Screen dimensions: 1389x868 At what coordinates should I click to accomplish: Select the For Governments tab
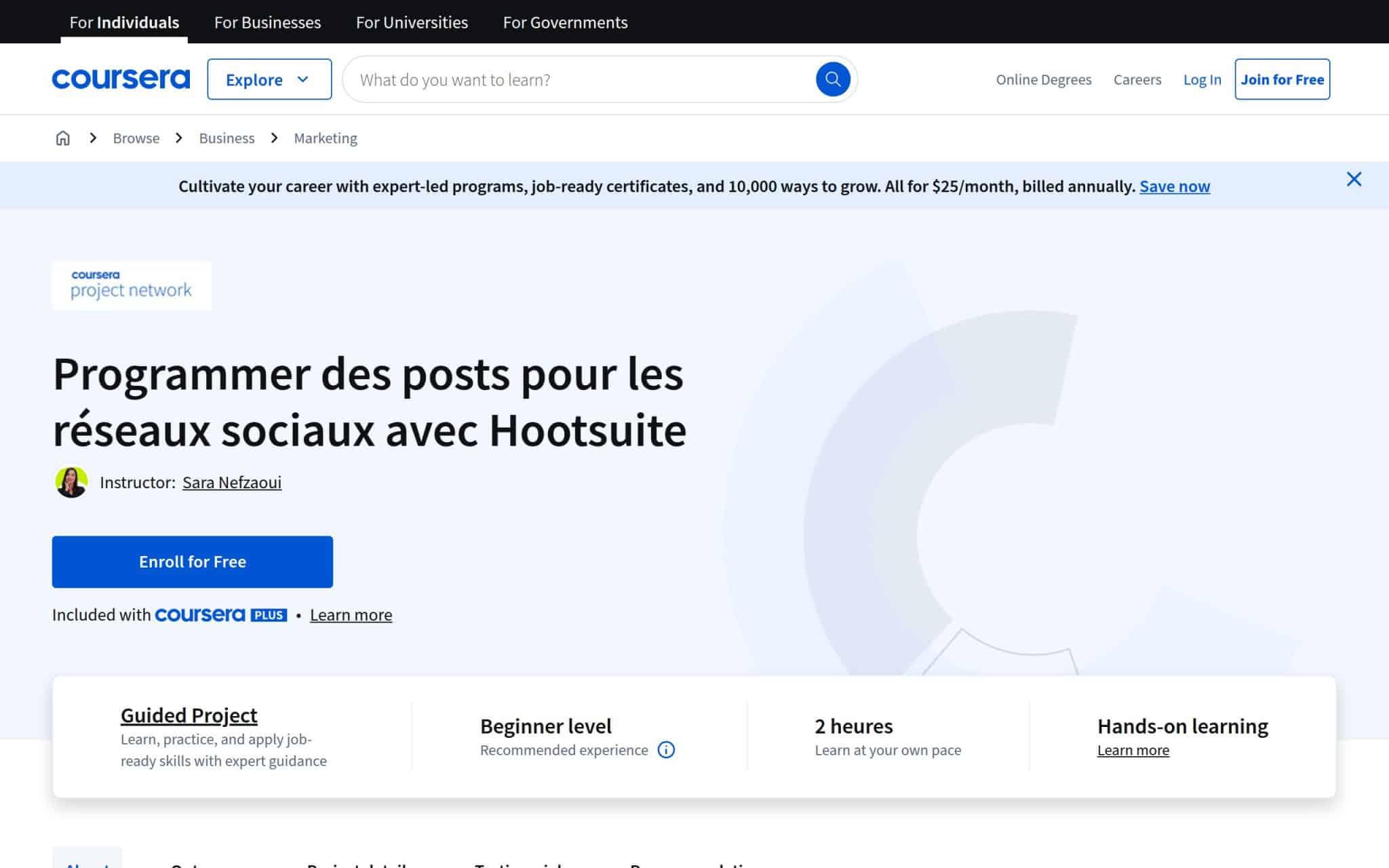(x=565, y=22)
